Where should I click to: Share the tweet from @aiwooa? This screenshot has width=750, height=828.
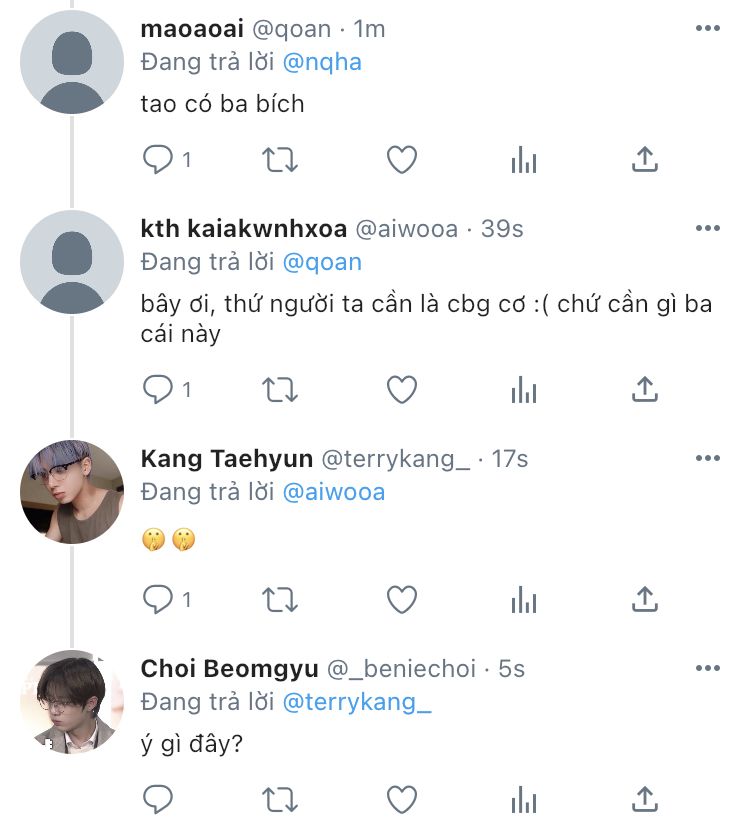tap(645, 389)
